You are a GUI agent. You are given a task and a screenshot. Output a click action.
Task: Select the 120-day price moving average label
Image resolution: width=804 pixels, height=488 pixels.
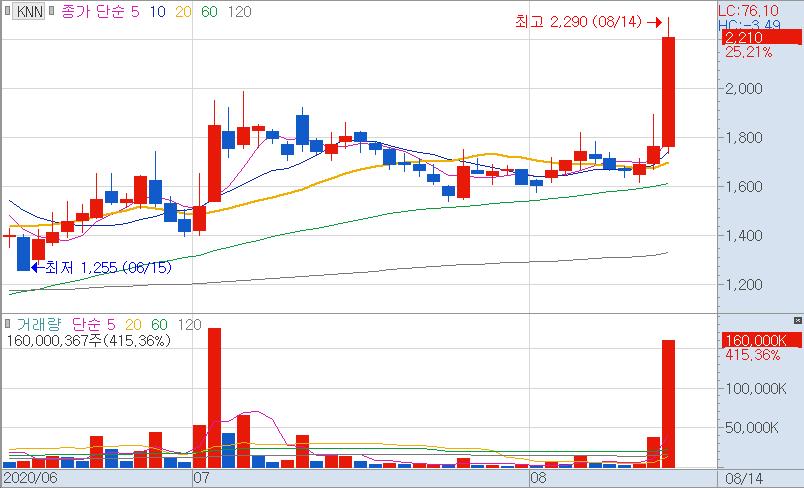click(x=239, y=11)
